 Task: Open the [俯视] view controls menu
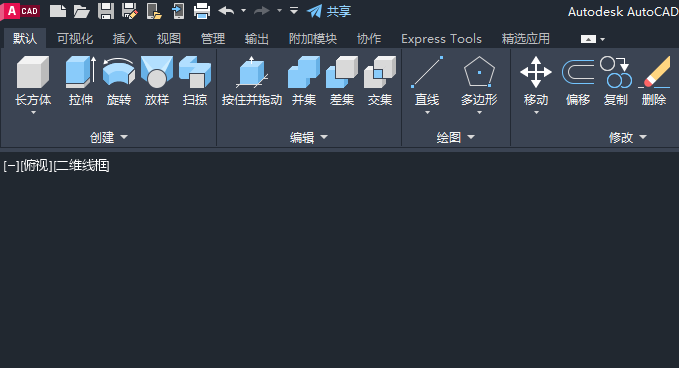36,165
